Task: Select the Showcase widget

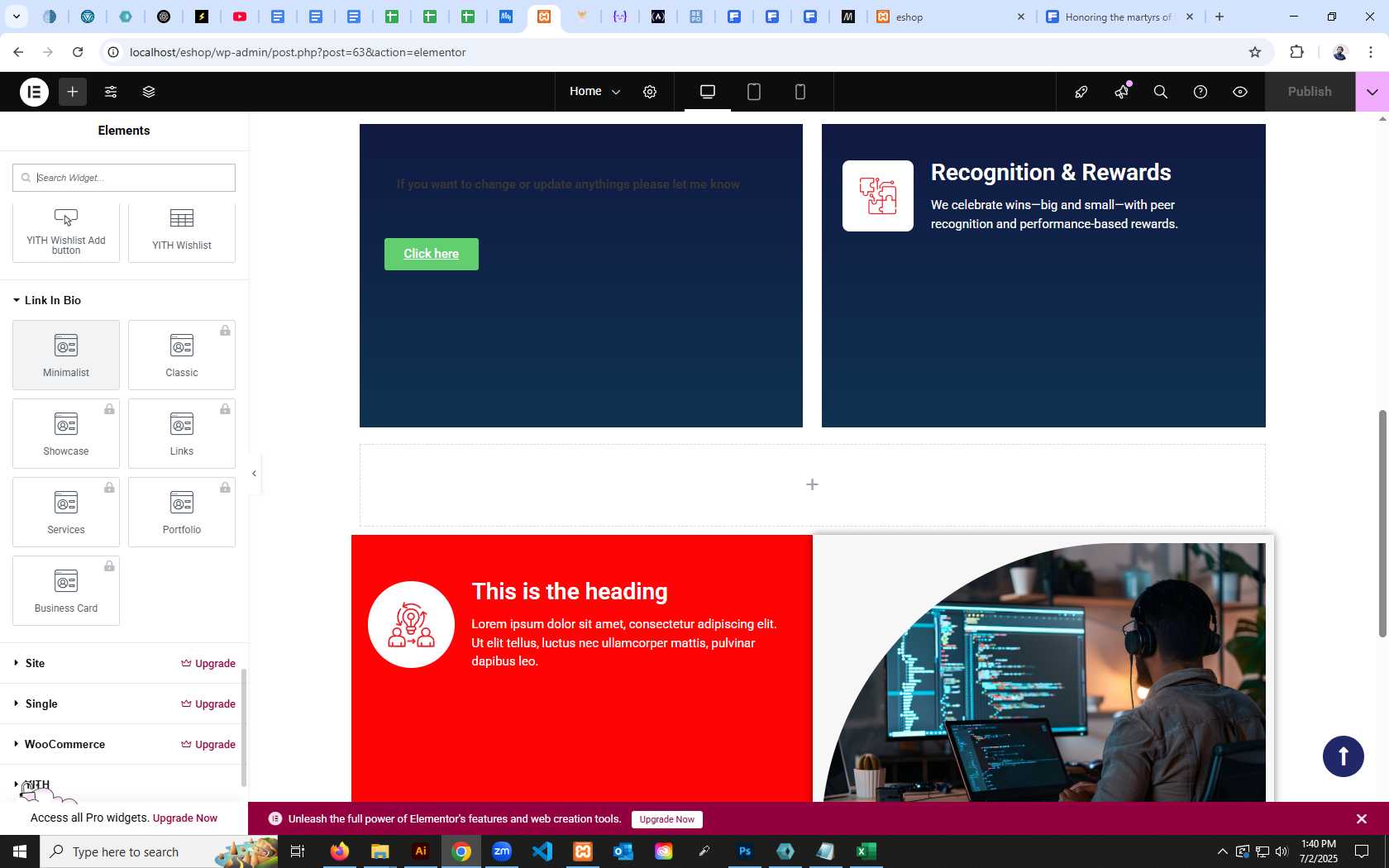Action: pyautogui.click(x=66, y=433)
